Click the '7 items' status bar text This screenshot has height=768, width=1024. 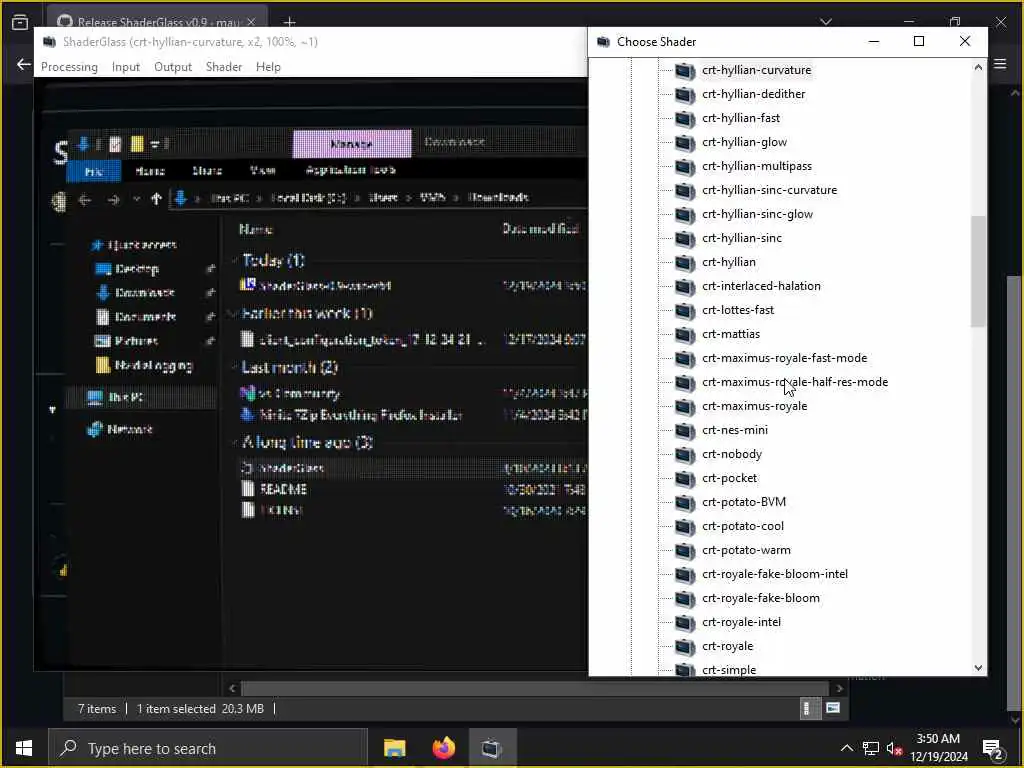97,709
